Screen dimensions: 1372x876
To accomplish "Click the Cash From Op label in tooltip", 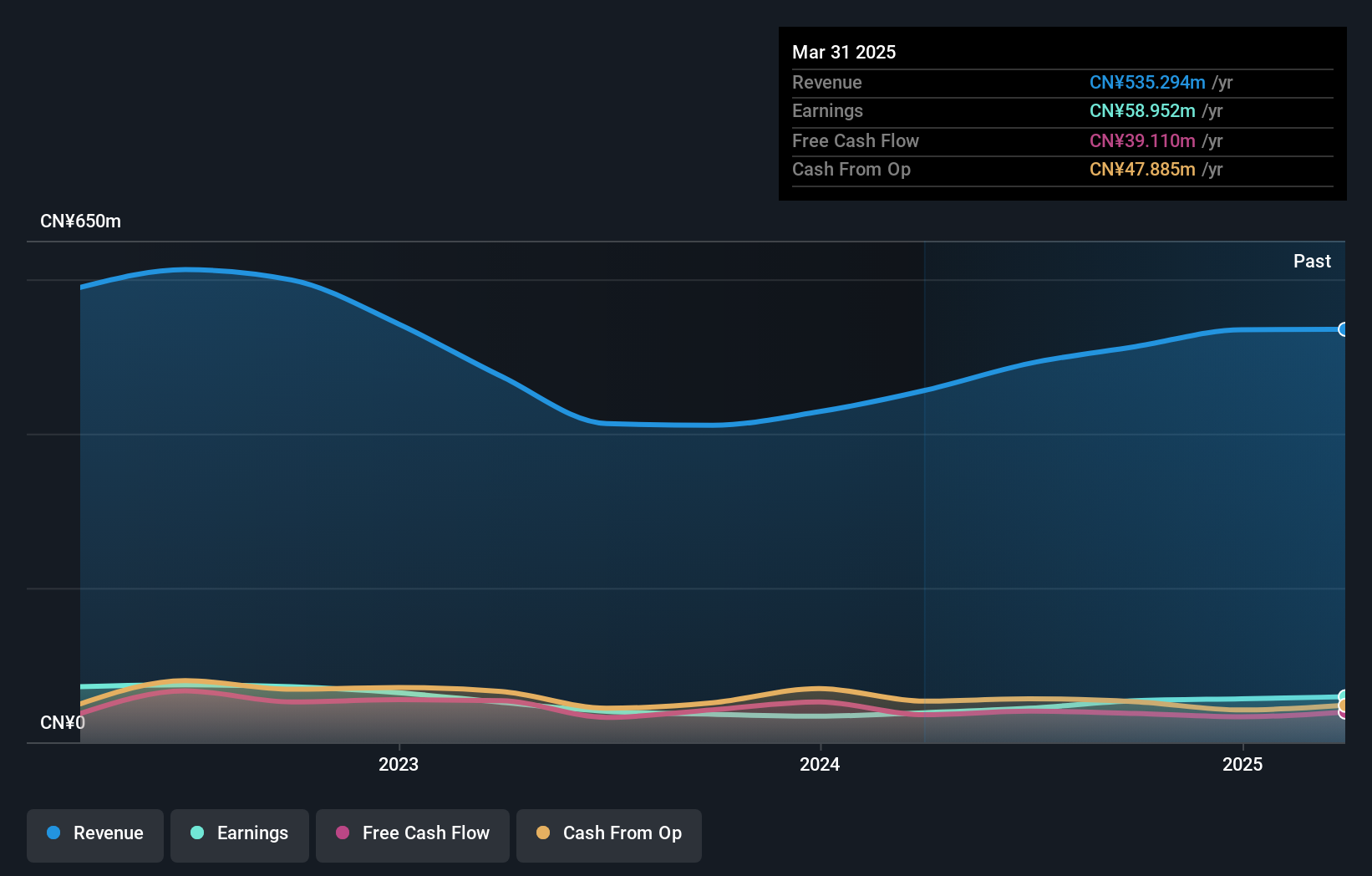I will [x=851, y=169].
